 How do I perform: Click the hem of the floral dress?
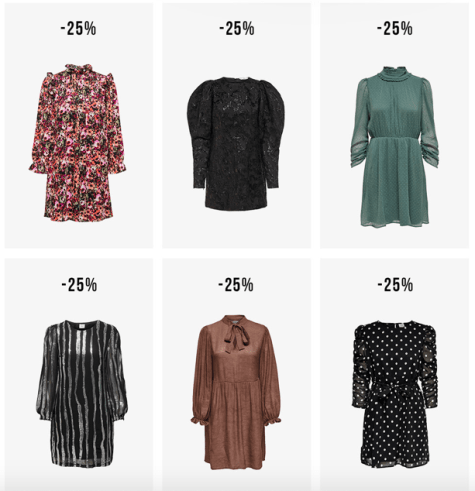(79, 212)
